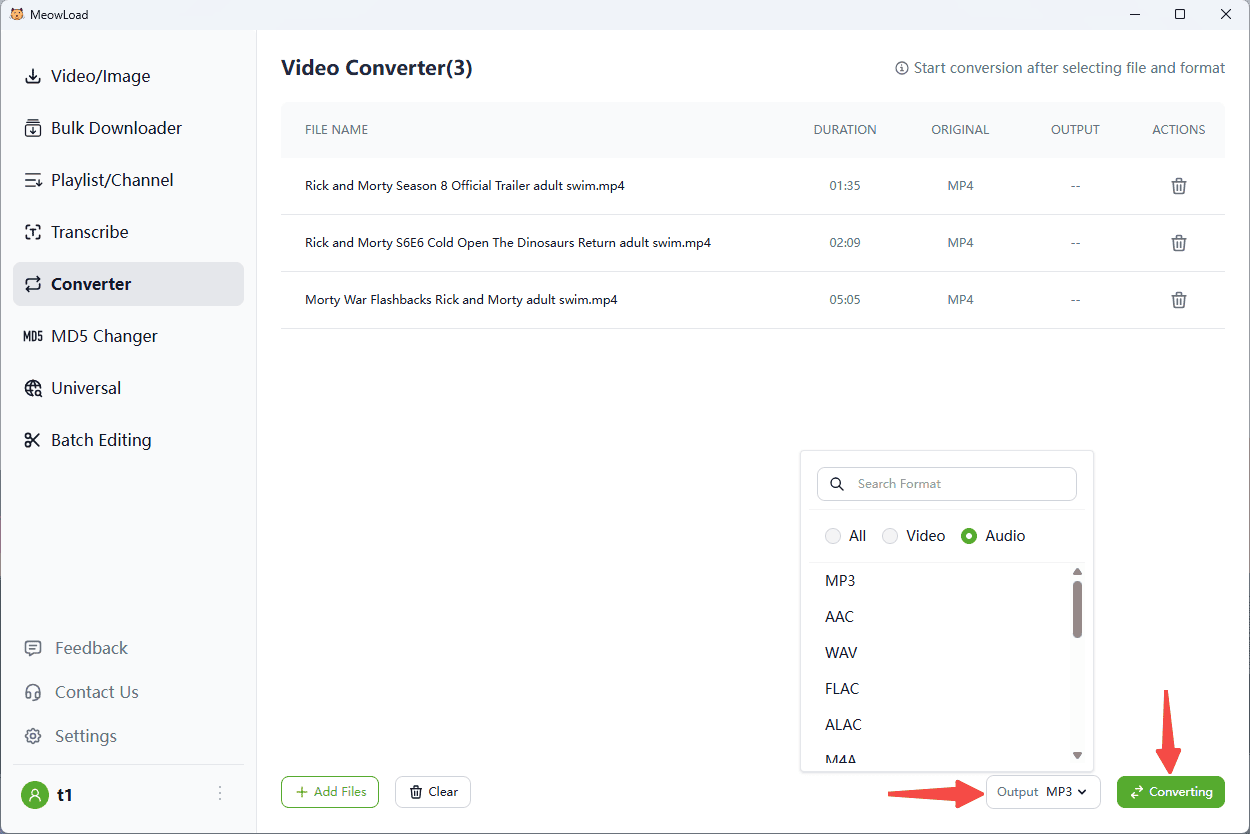The image size is (1250, 834).
Task: Click the format list scrollbar down arrow
Action: point(1077,755)
